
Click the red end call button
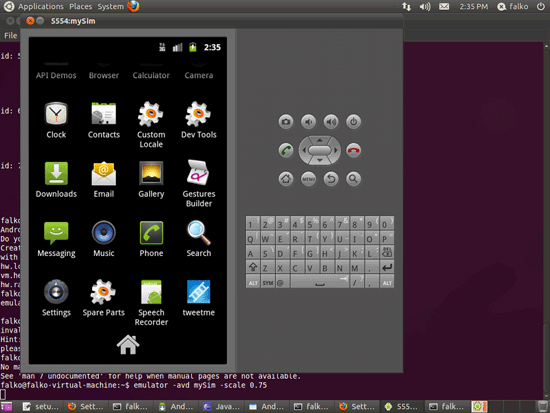tap(353, 150)
